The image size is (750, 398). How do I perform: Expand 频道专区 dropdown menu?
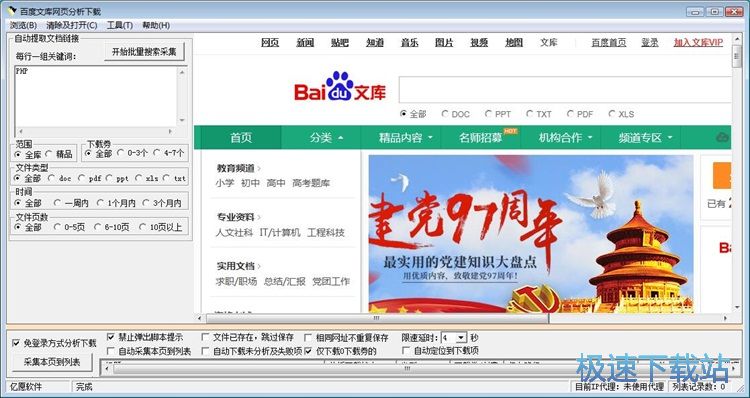click(x=670, y=138)
